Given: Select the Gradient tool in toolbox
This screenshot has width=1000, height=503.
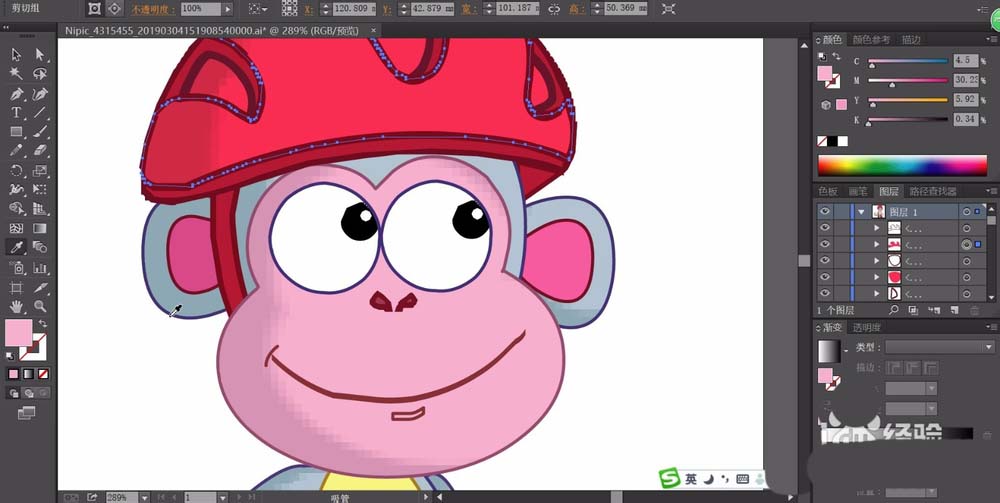Looking at the screenshot, I should click(40, 228).
